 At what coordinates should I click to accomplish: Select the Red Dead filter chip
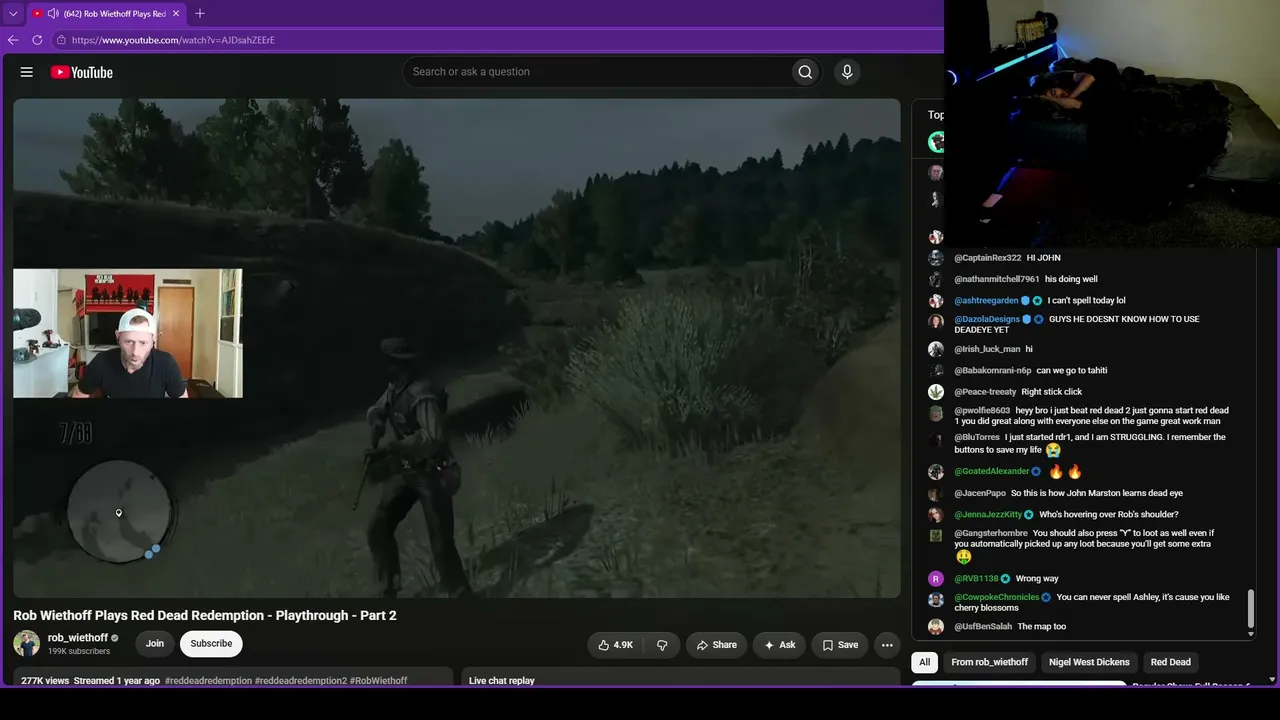click(x=1170, y=662)
